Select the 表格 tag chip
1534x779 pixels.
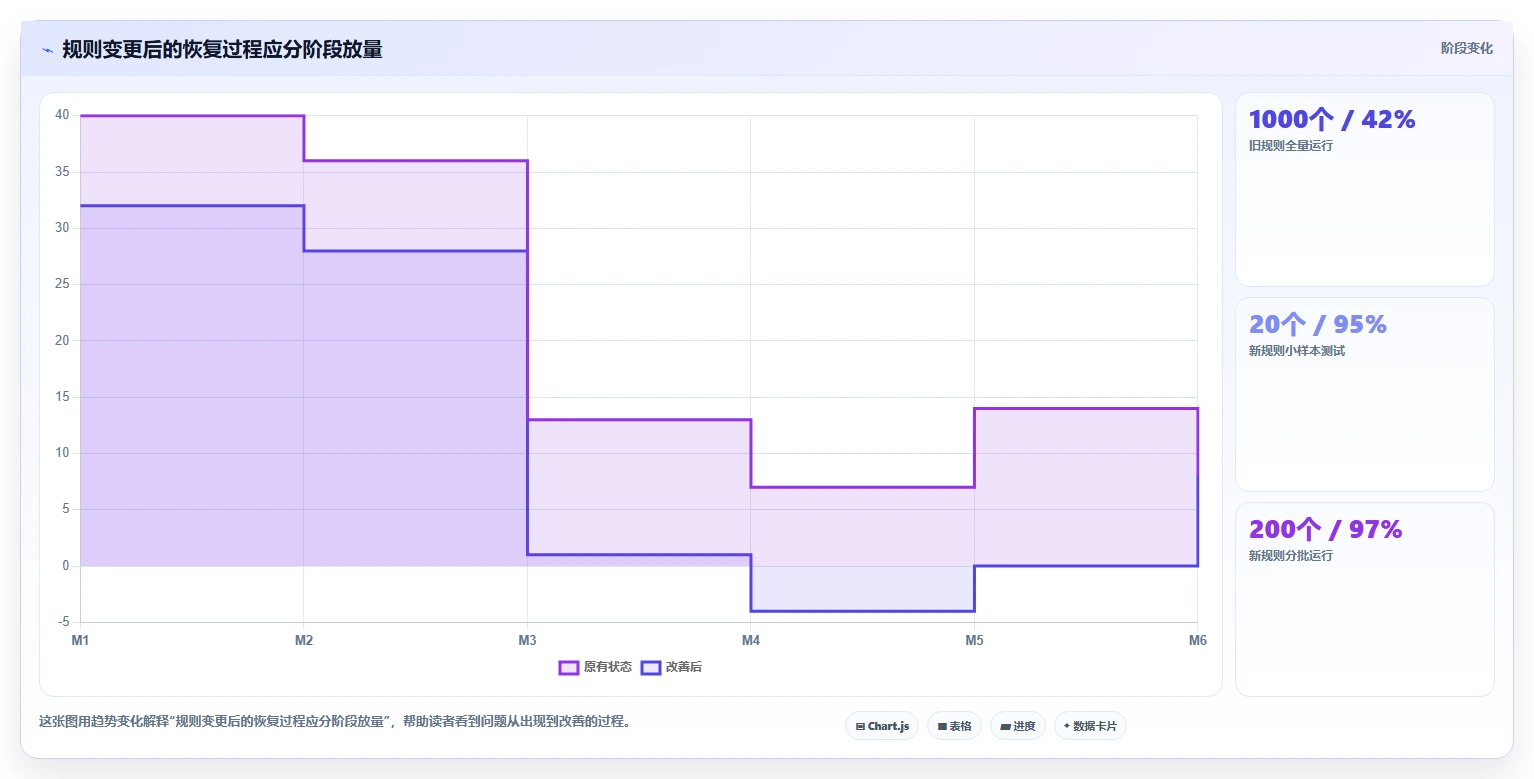point(954,726)
